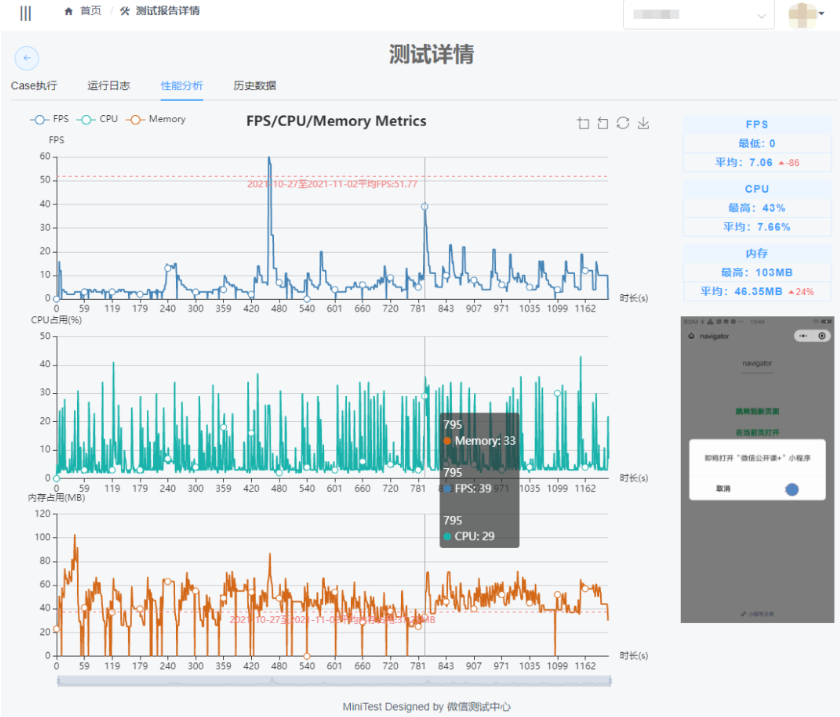Click FPS: 39 in the tooltip
This screenshot has height=717, width=840.
click(x=467, y=489)
